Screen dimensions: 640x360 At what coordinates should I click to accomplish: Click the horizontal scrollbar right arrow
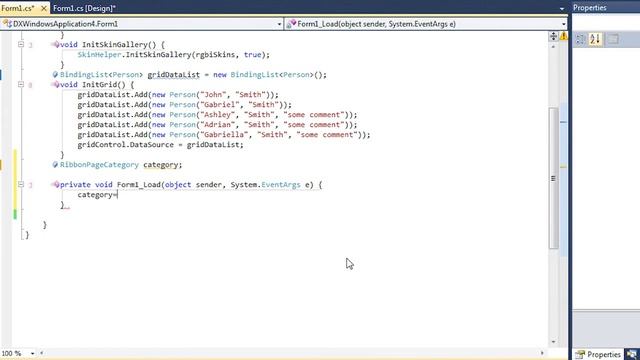click(x=542, y=353)
